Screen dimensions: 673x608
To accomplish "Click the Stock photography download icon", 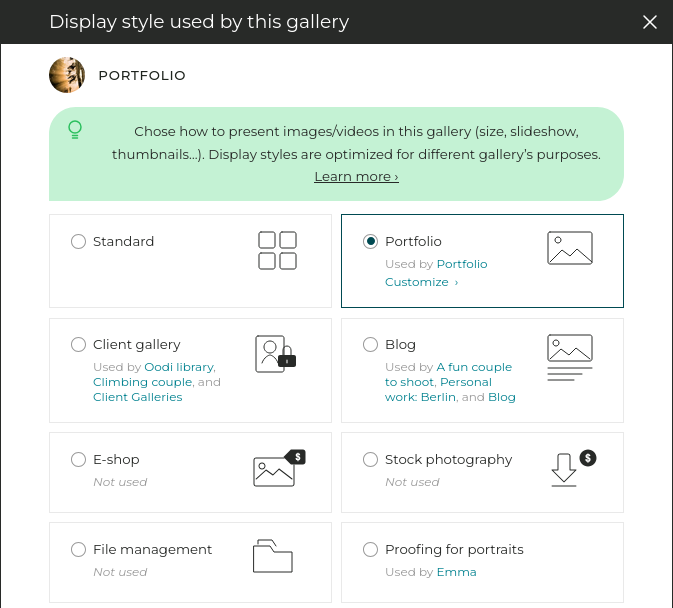I will click(572, 468).
